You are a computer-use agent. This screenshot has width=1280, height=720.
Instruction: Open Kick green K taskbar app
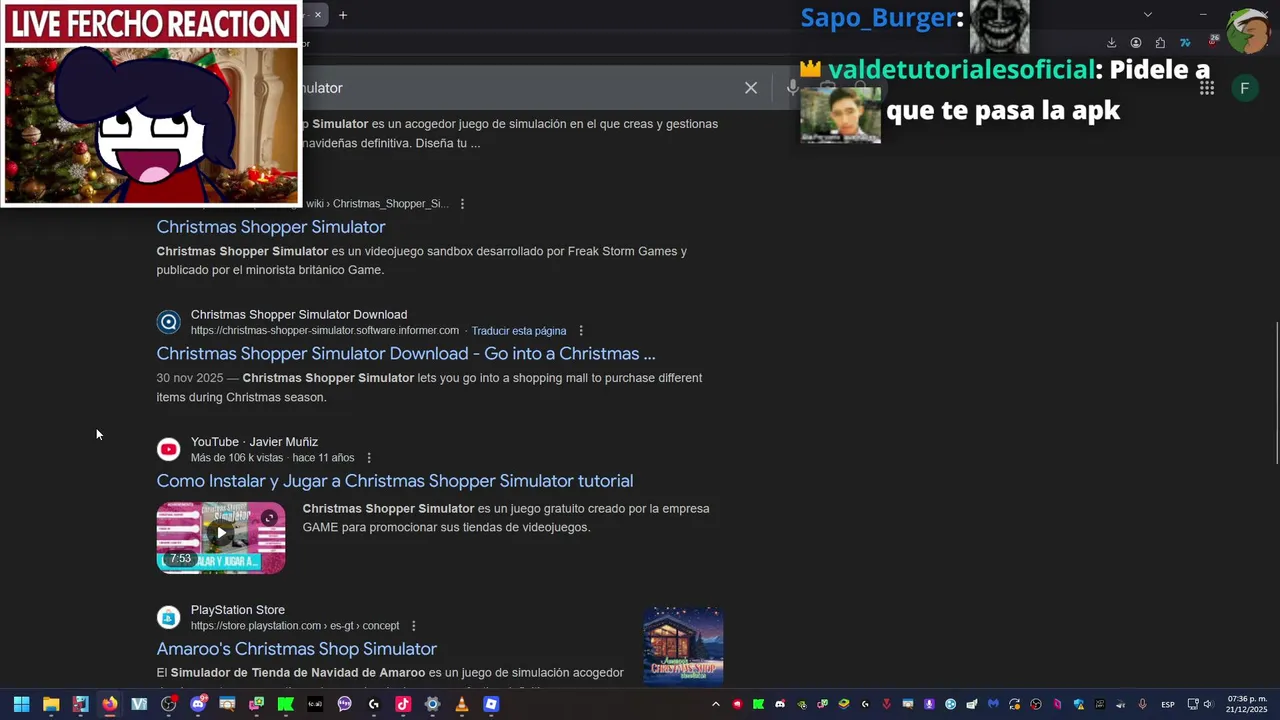pyautogui.click(x=285, y=704)
